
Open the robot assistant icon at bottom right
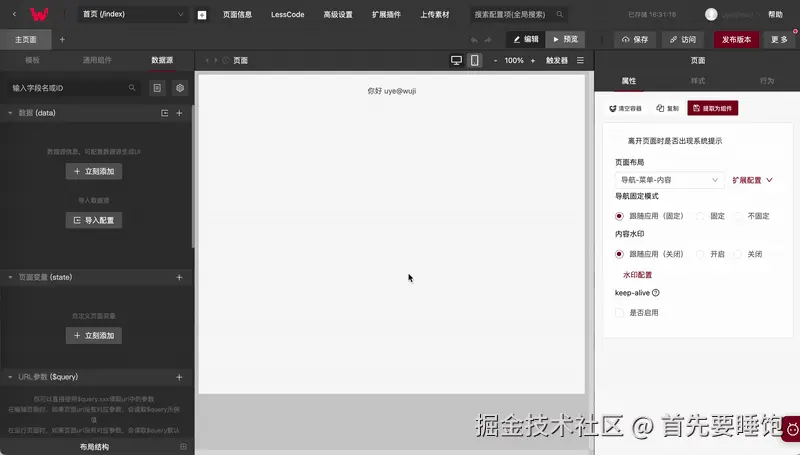coord(792,429)
